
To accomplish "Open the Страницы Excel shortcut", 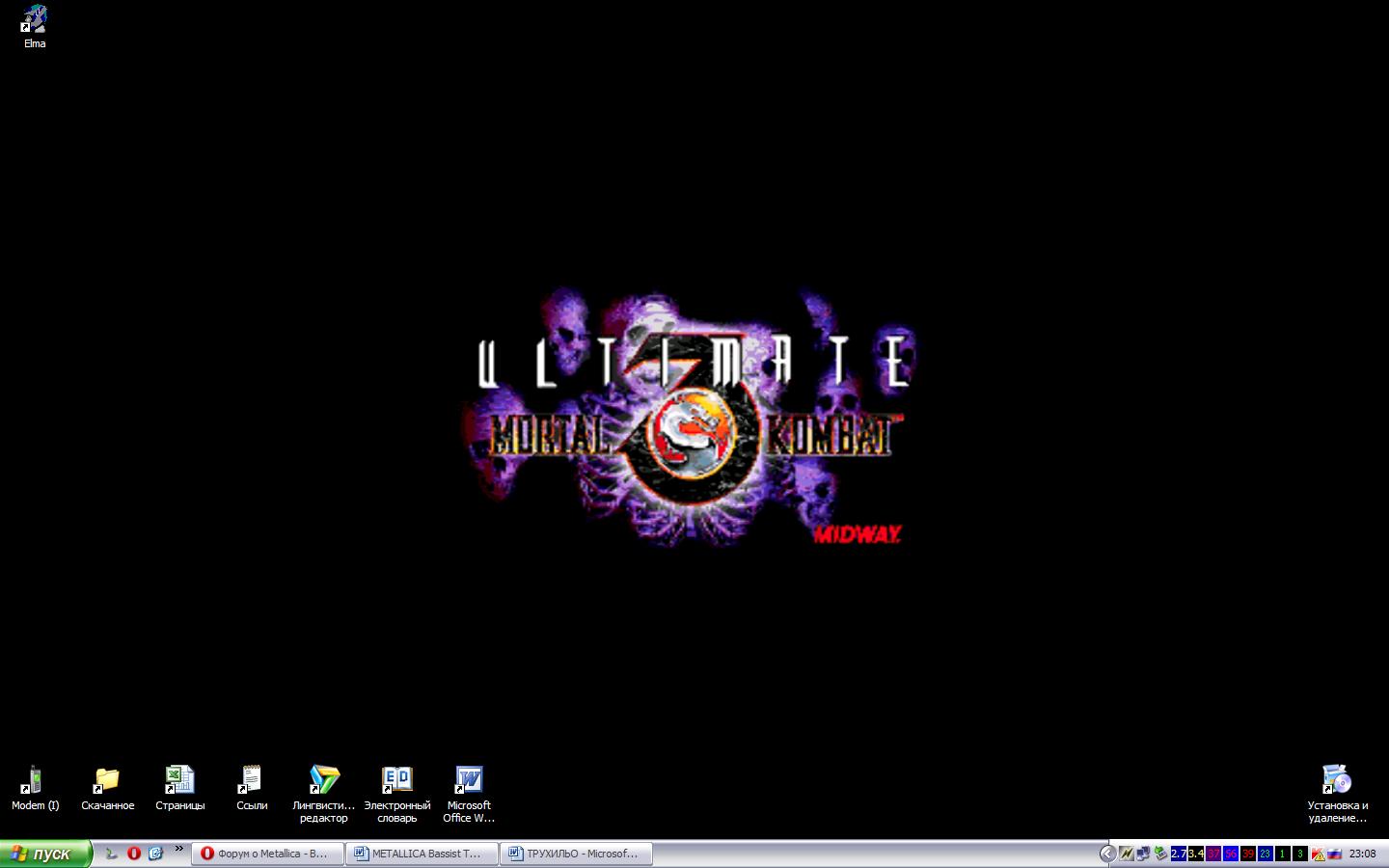I will 179,779.
